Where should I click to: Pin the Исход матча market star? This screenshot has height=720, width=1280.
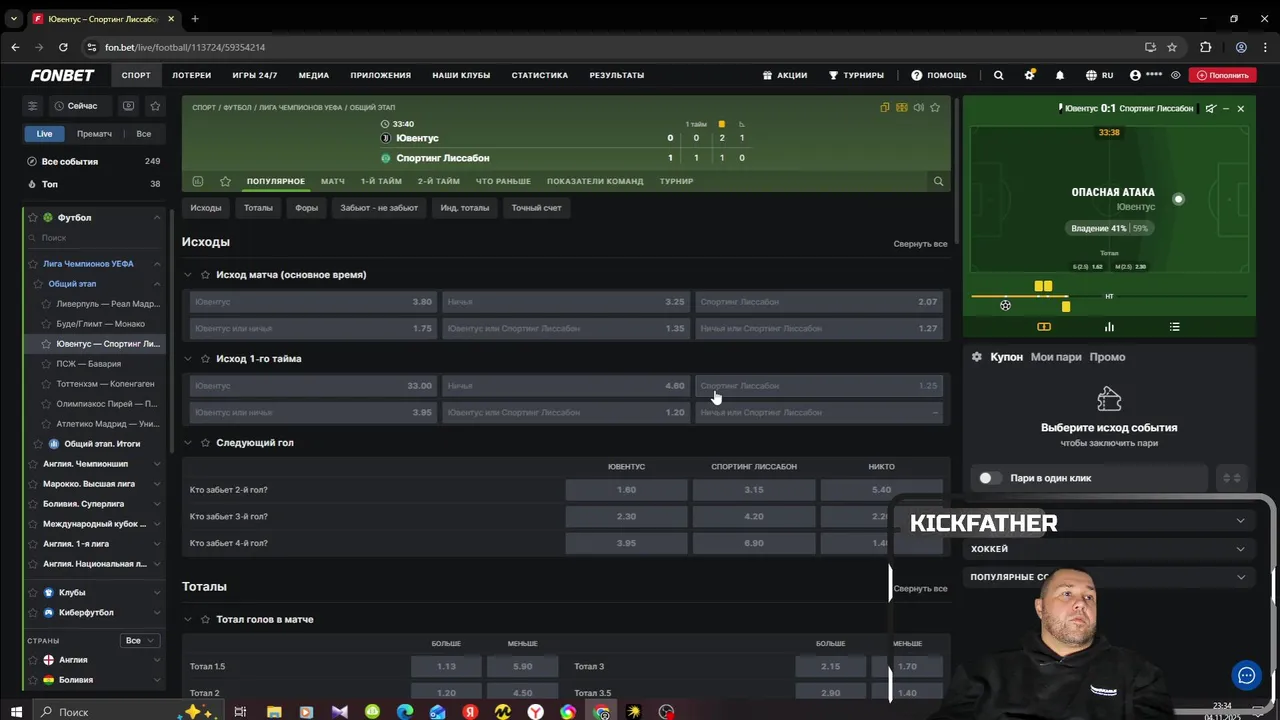[x=205, y=274]
